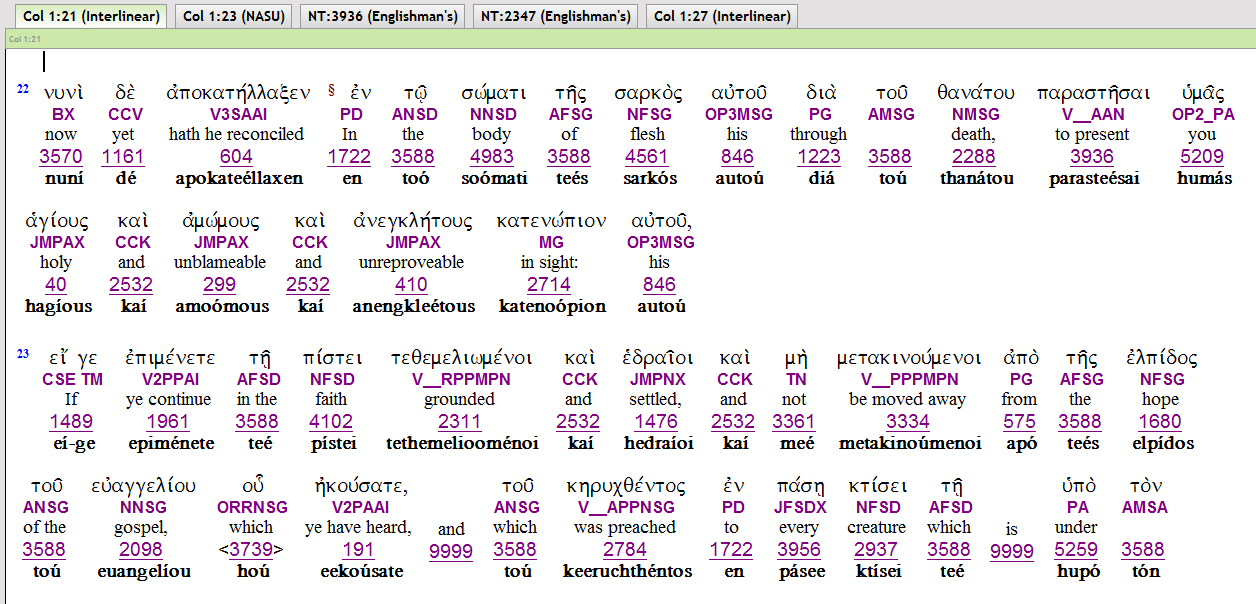The width and height of the screenshot is (1256, 604).
Task: Open Strong's number 2288 link
Action: [x=973, y=157]
